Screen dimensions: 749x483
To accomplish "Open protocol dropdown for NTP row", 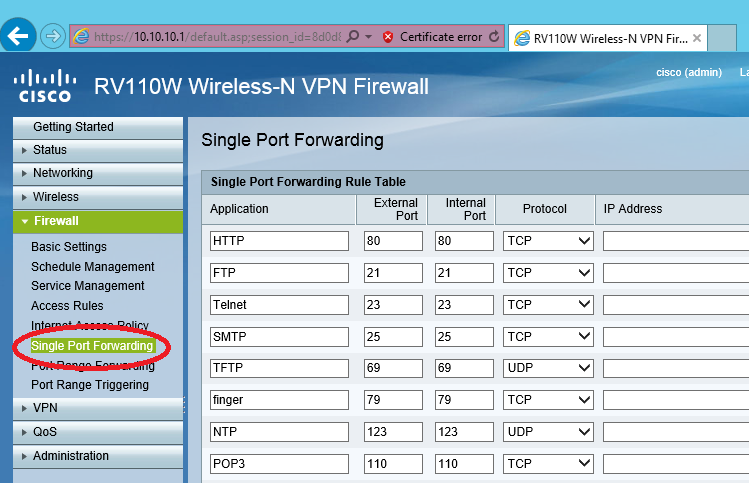I will [548, 432].
